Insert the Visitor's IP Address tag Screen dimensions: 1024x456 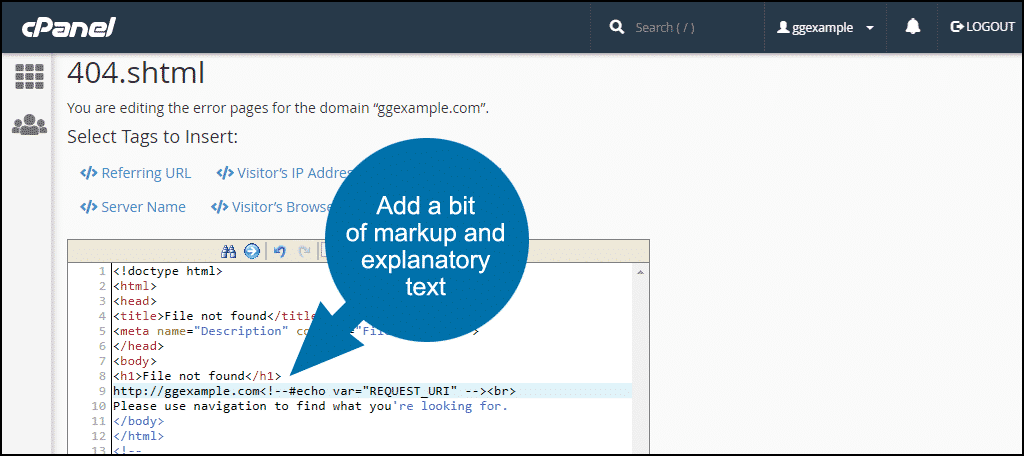[x=285, y=173]
